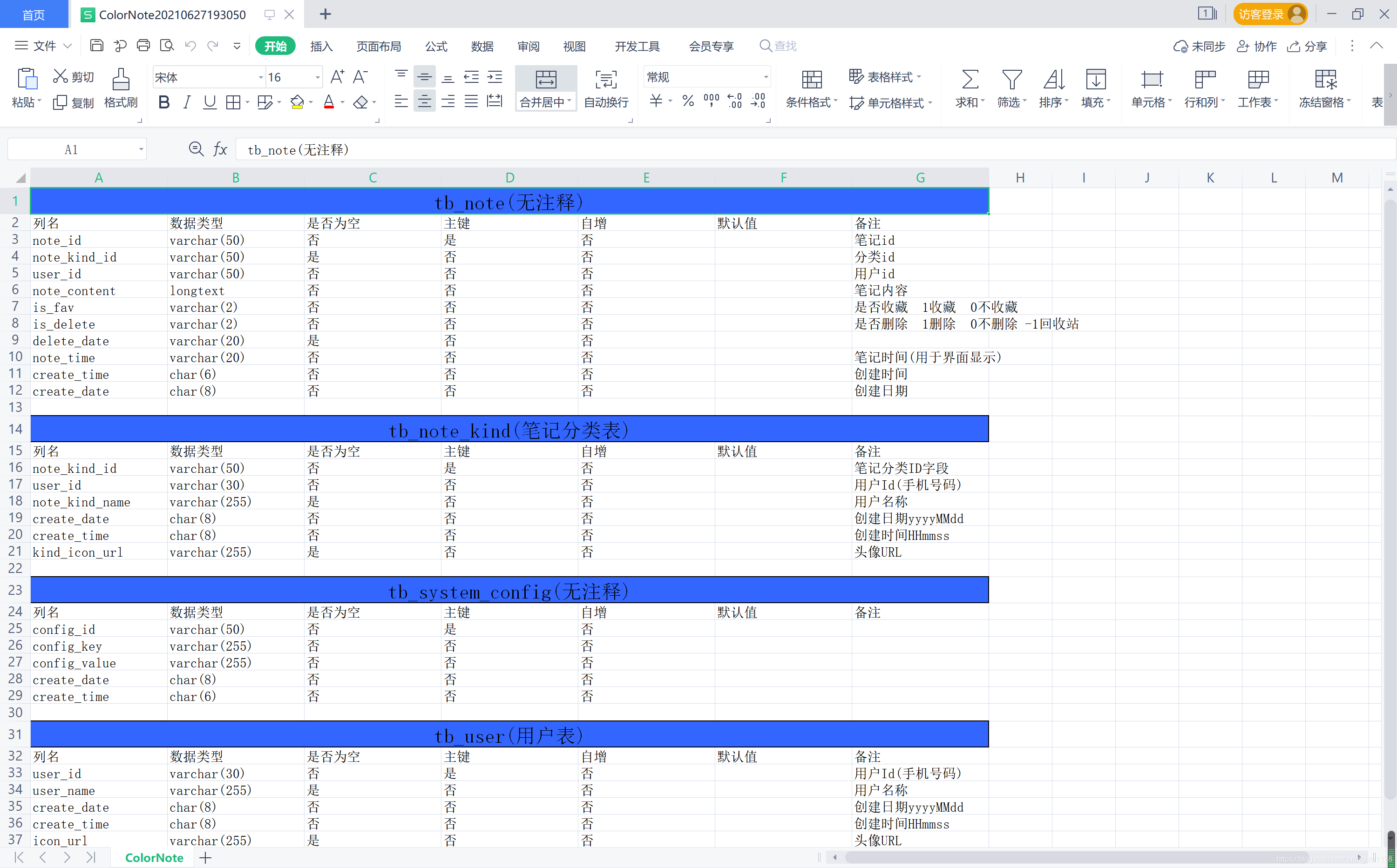Click the AutoSum sigma icon
The image size is (1397, 868).
pyautogui.click(x=970, y=79)
